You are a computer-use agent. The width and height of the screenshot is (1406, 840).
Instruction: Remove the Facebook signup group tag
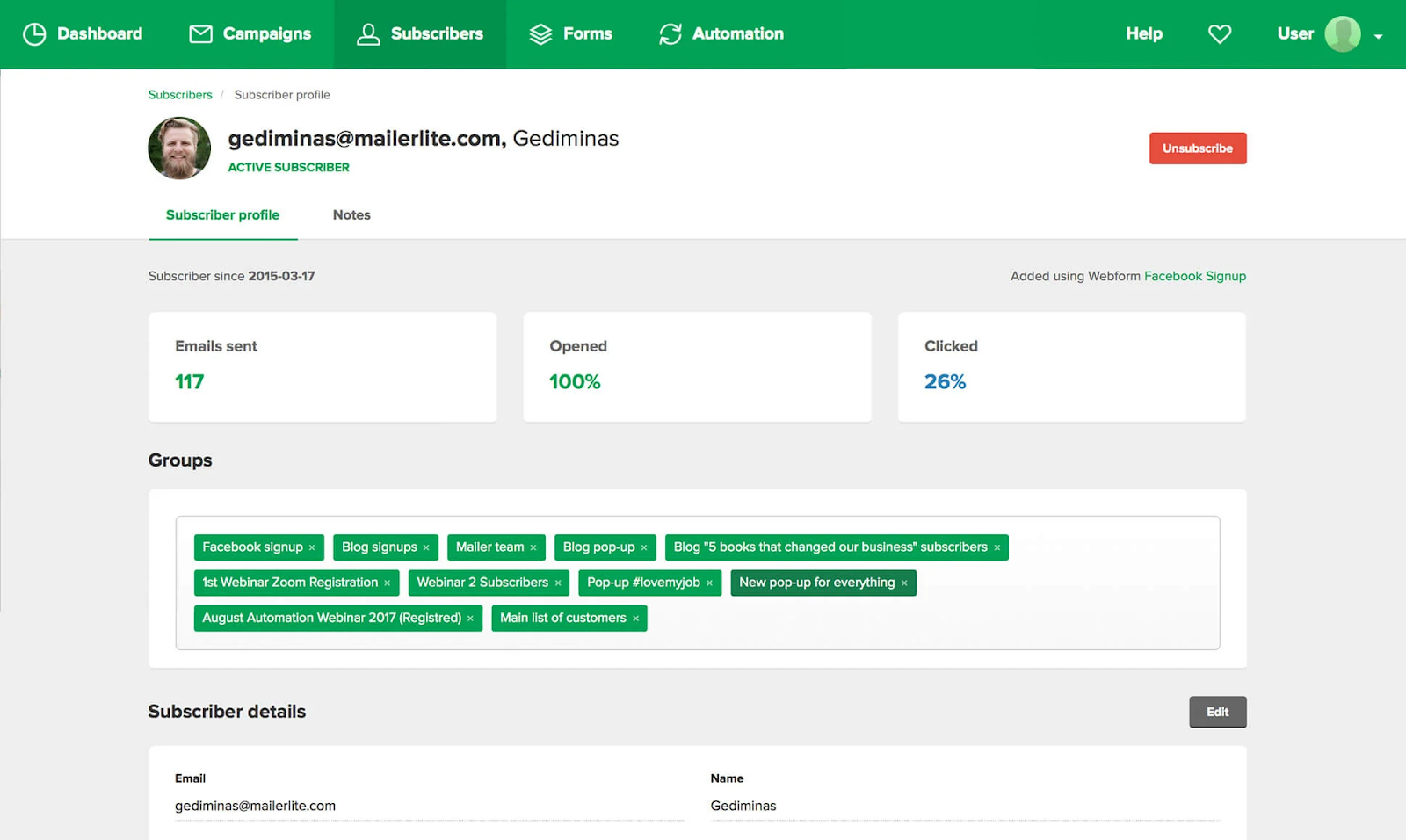tap(312, 547)
